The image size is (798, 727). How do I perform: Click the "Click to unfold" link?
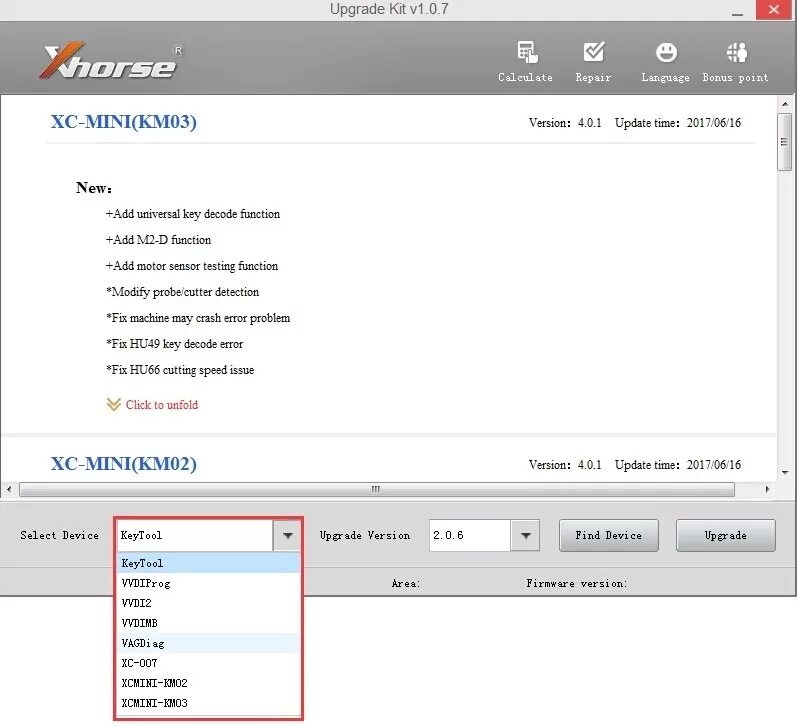(x=162, y=405)
